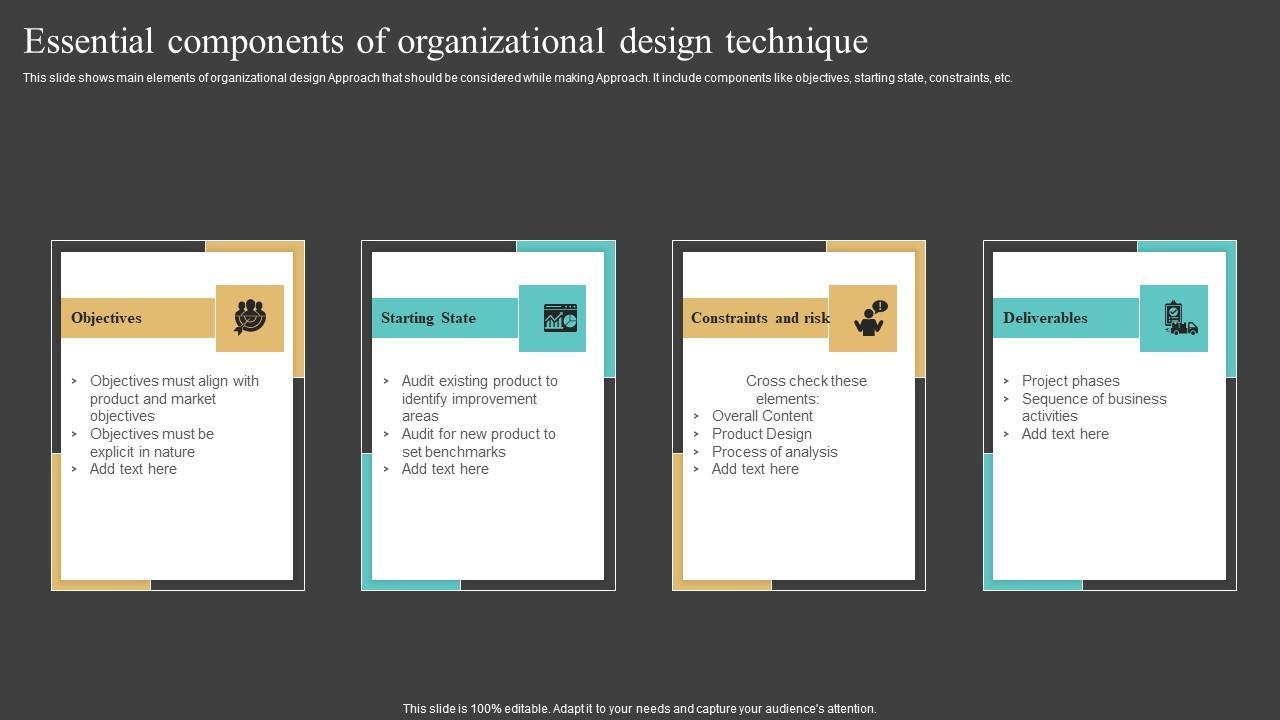The image size is (1280, 720).
Task: Select the 'Product Design' bullet
Action: pos(761,434)
